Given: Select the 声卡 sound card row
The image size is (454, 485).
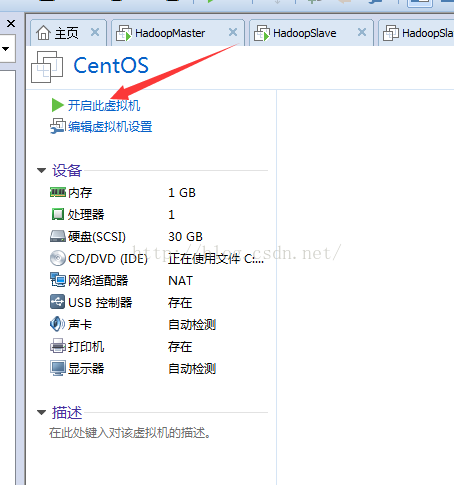Looking at the screenshot, I should click(158, 324).
